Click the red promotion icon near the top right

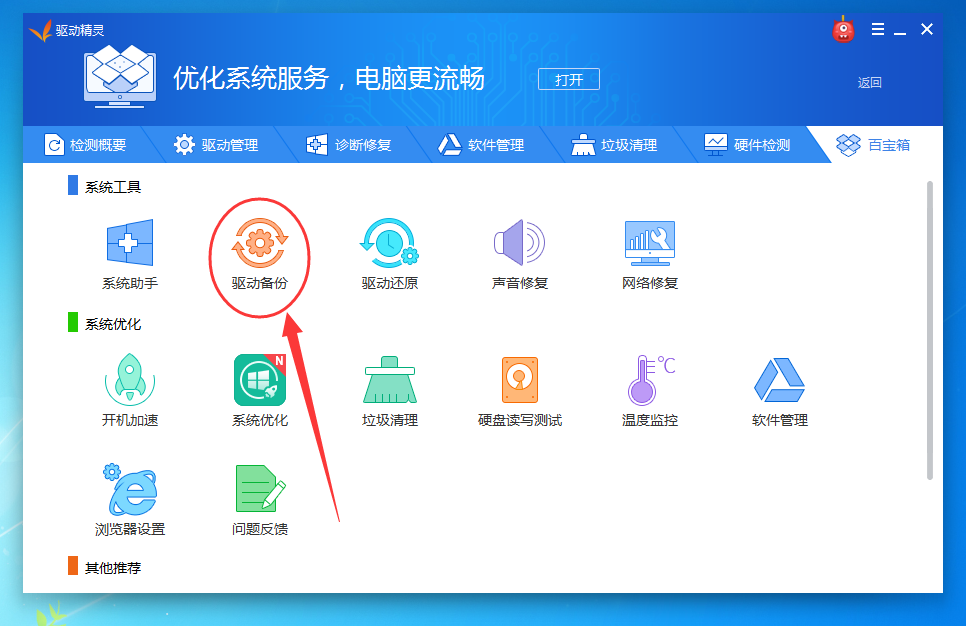click(x=843, y=29)
